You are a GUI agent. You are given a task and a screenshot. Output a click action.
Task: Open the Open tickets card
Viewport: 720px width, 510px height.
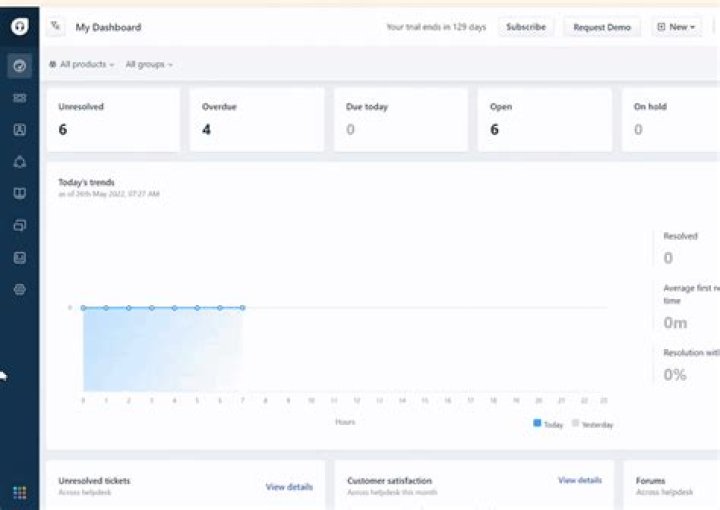[x=545, y=119]
